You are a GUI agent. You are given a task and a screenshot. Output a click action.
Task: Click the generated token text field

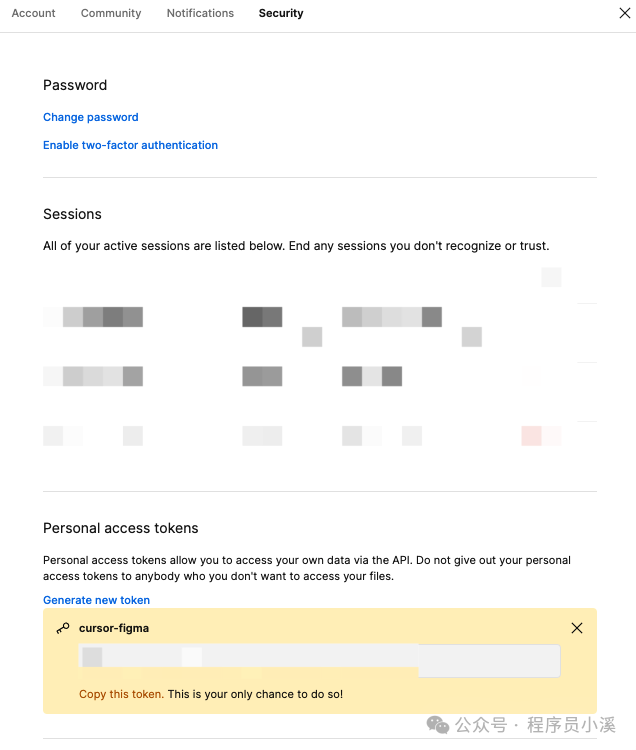click(x=320, y=661)
